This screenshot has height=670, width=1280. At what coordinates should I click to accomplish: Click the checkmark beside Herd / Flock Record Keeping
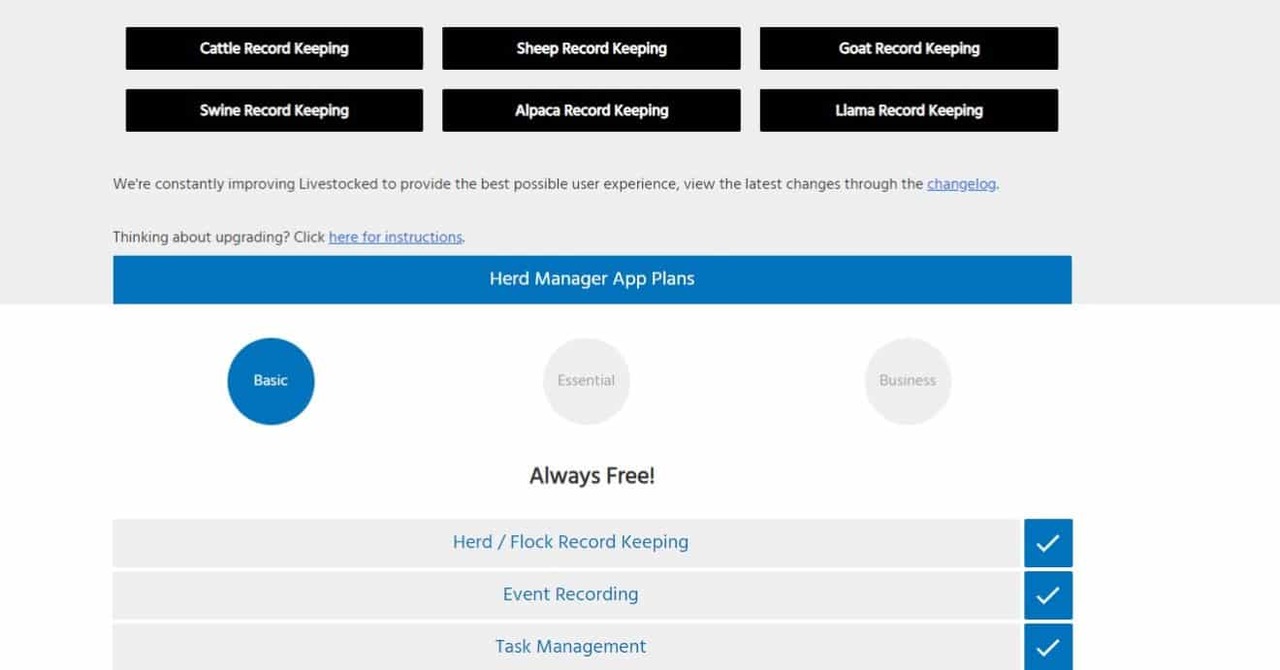coord(1047,543)
